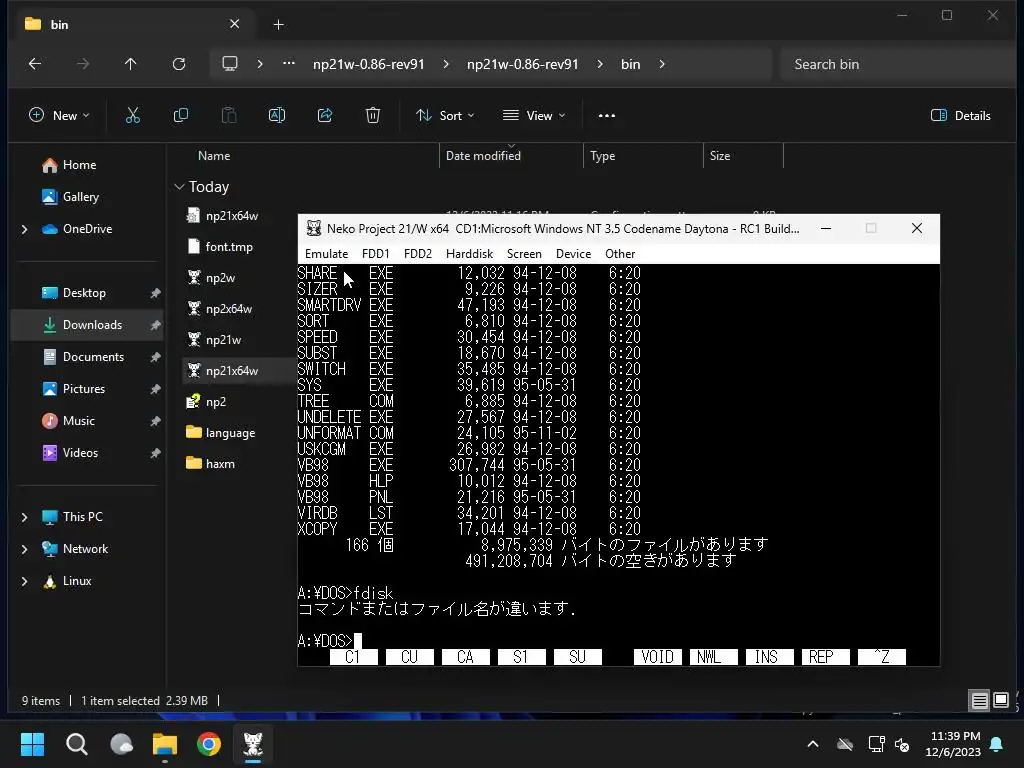This screenshot has width=1024, height=768.
Task: Open the FDD2 menu
Action: click(x=418, y=253)
